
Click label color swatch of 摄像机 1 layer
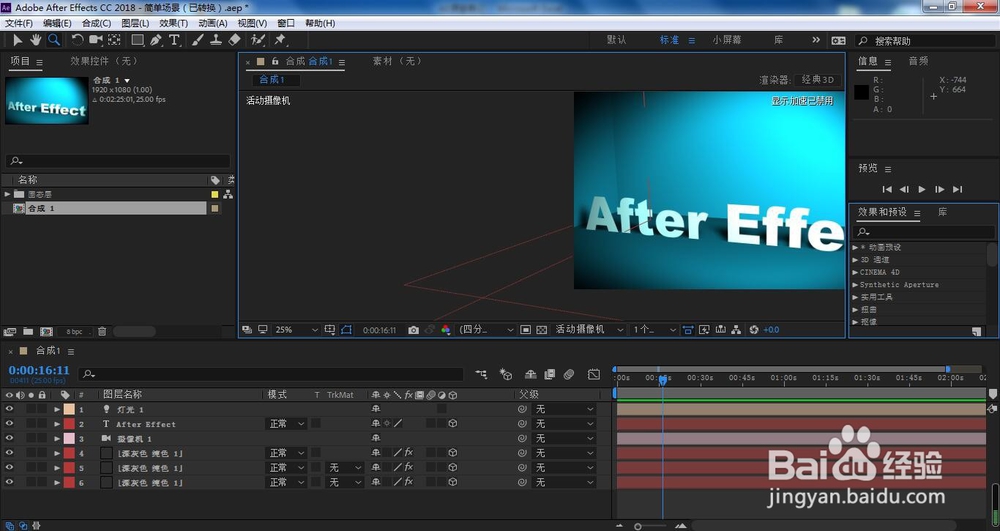(69, 439)
